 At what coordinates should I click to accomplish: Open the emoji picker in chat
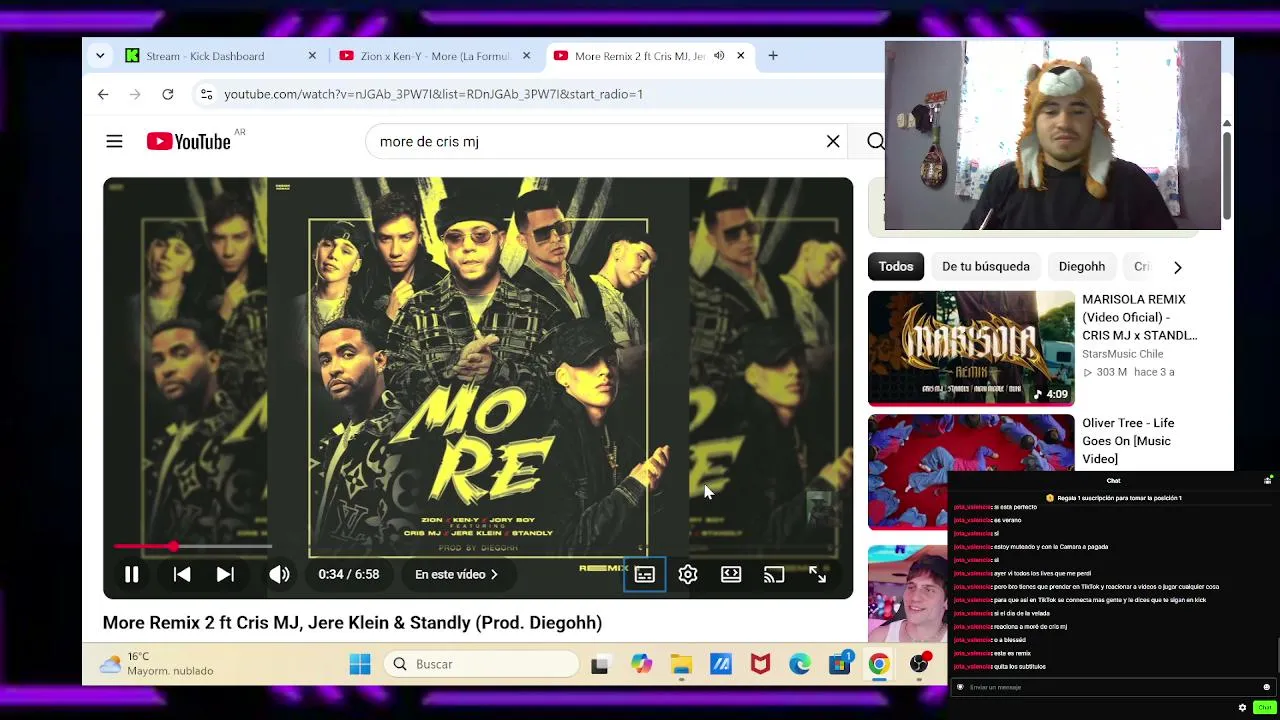1266,687
